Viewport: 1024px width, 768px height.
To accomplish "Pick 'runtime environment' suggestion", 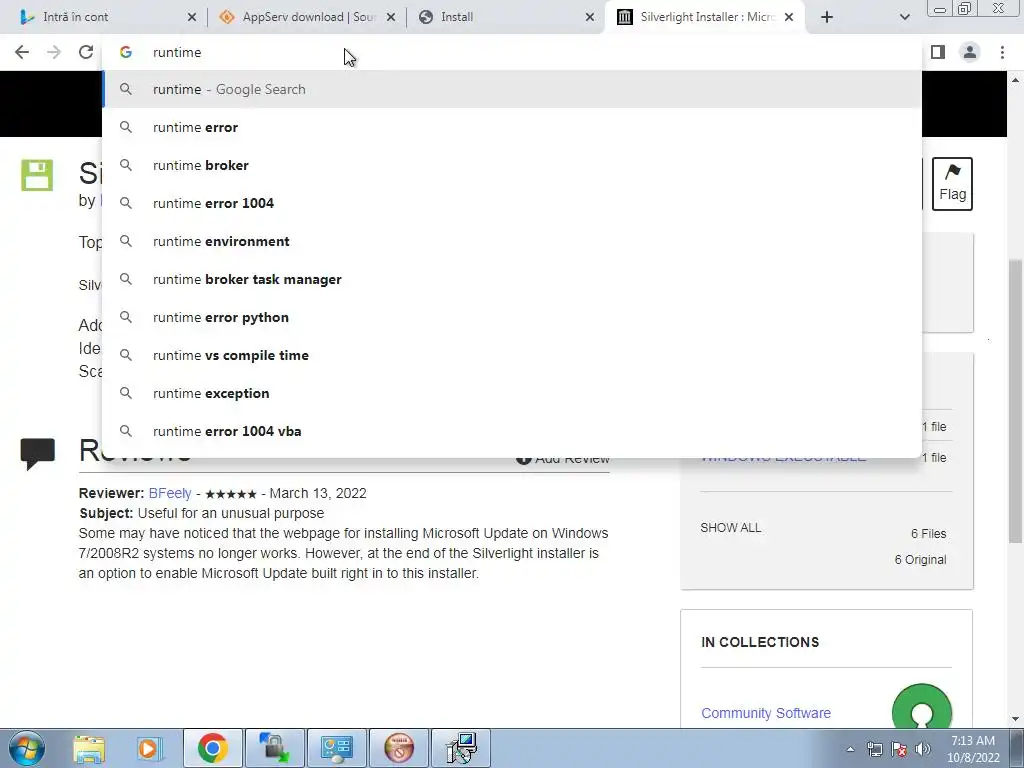I will 512,241.
